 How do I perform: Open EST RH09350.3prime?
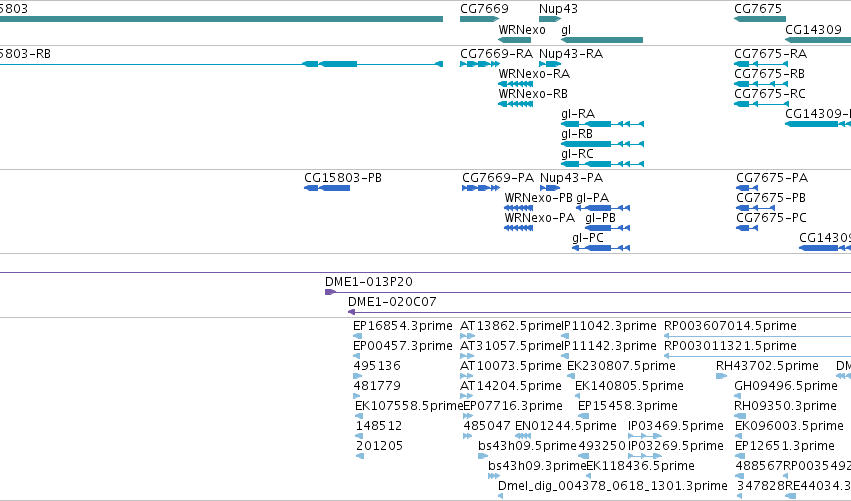[785, 407]
